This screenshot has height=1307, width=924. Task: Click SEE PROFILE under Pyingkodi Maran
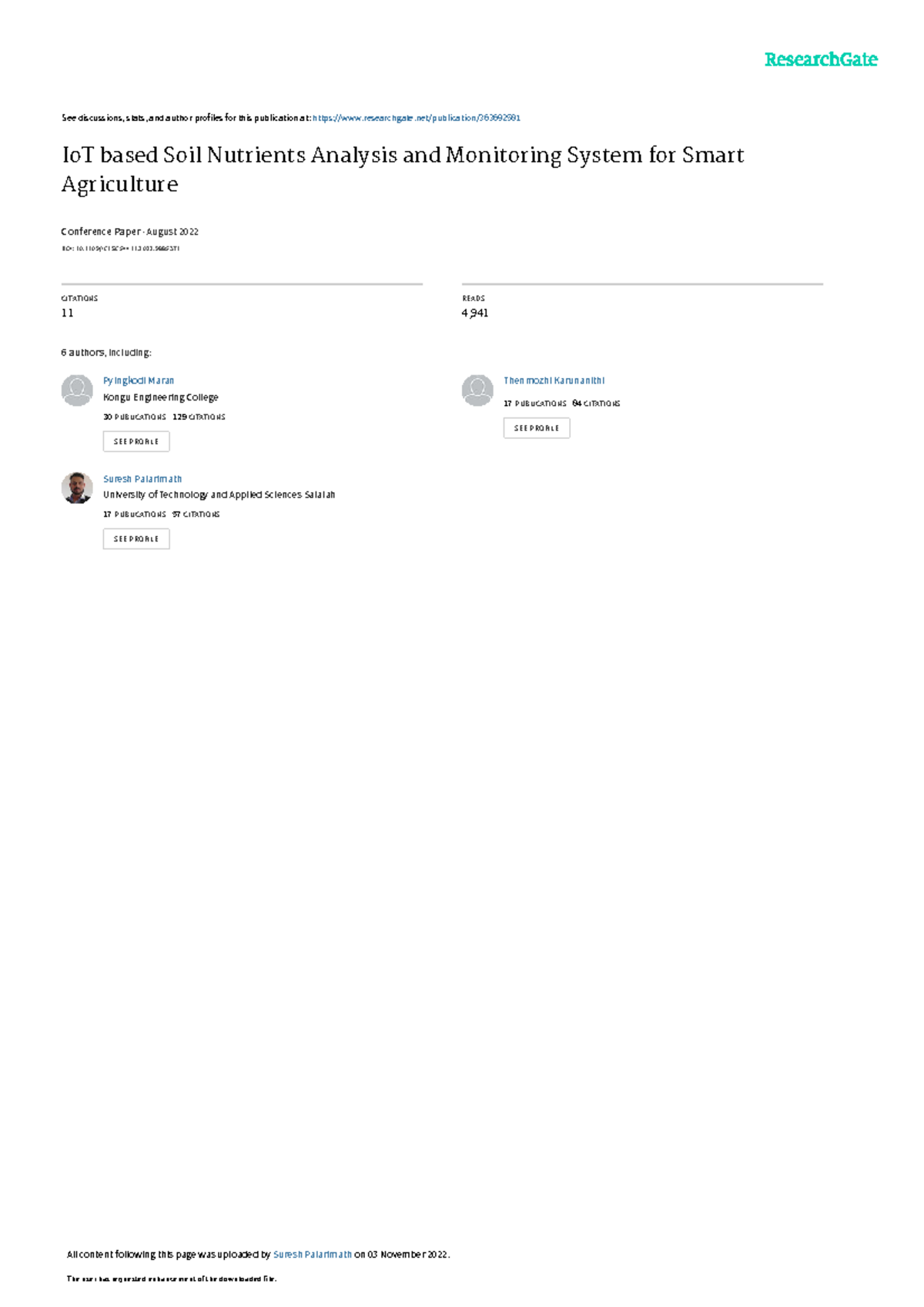point(136,441)
